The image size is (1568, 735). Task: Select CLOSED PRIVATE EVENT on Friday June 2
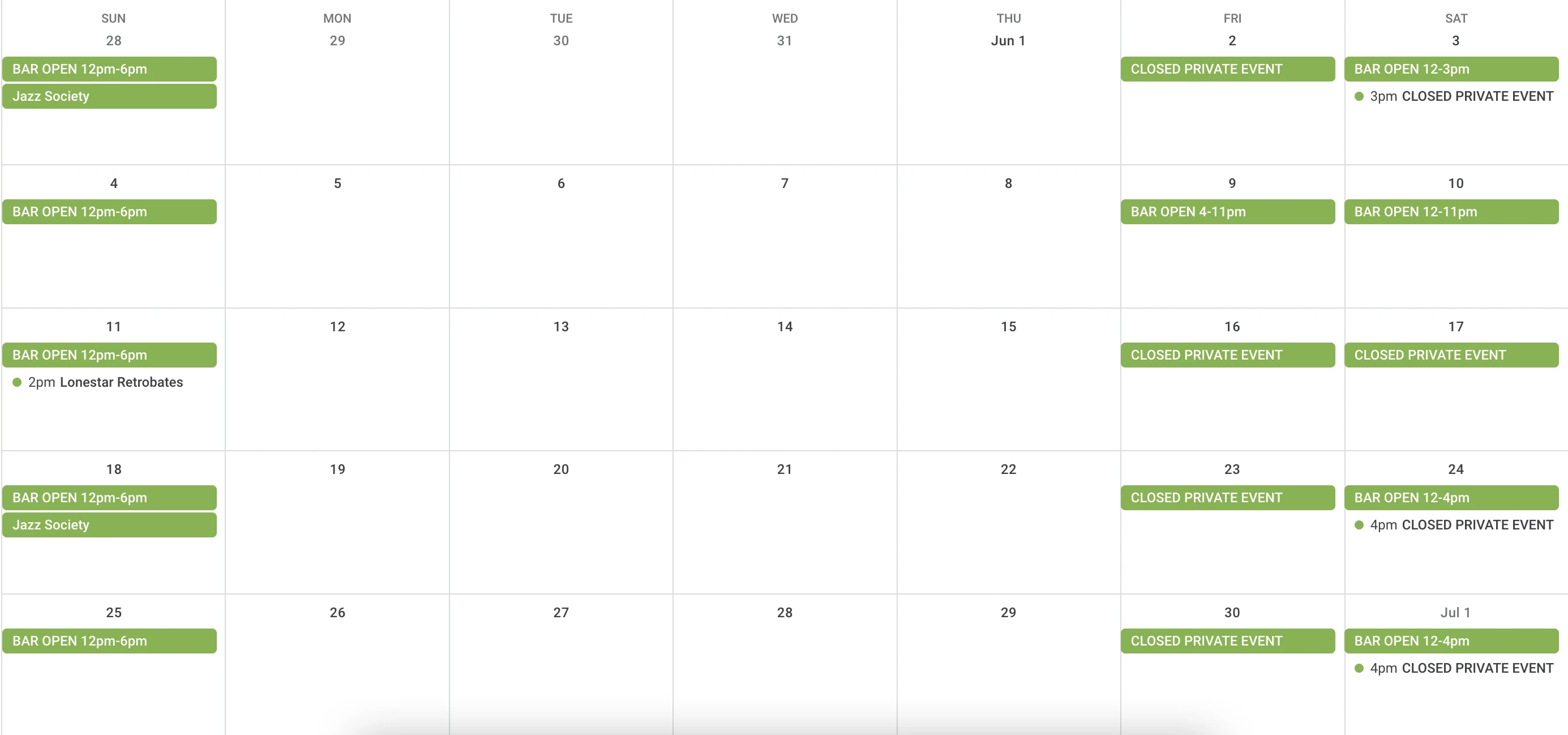(x=1228, y=69)
